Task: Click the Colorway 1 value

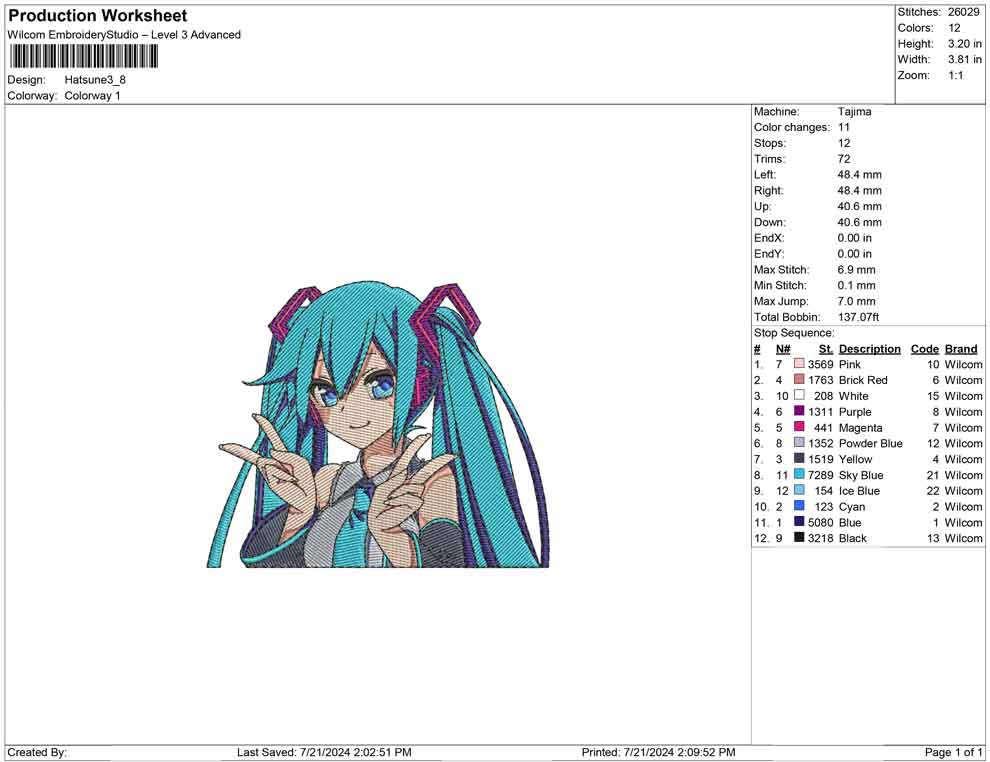Action: [92, 95]
